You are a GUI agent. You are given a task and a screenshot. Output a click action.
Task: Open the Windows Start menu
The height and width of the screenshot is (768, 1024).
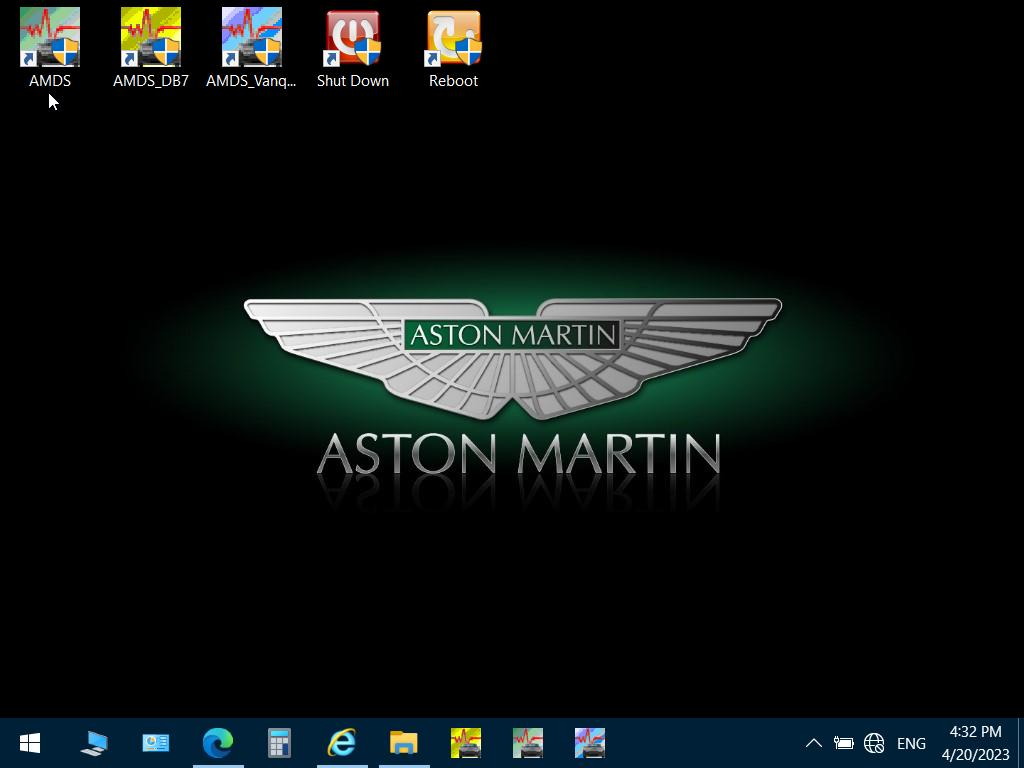click(30, 743)
